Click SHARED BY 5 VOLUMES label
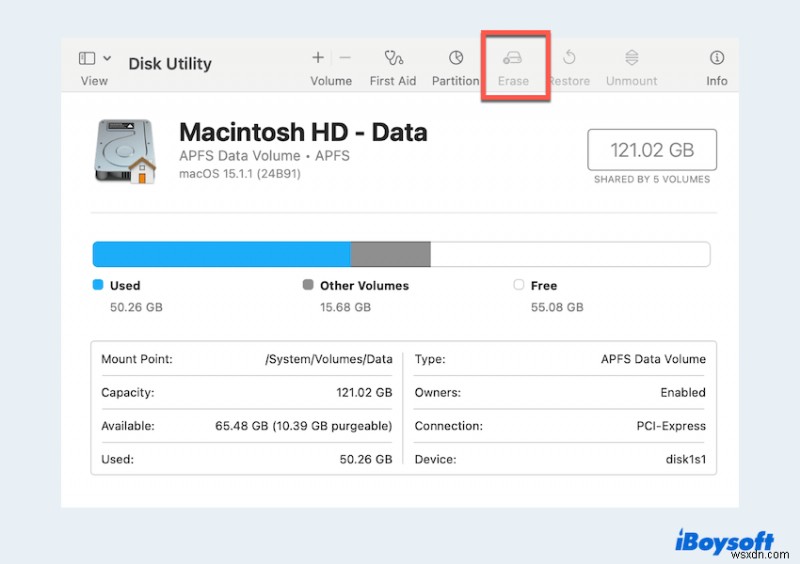The width and height of the screenshot is (800, 564). [x=652, y=180]
